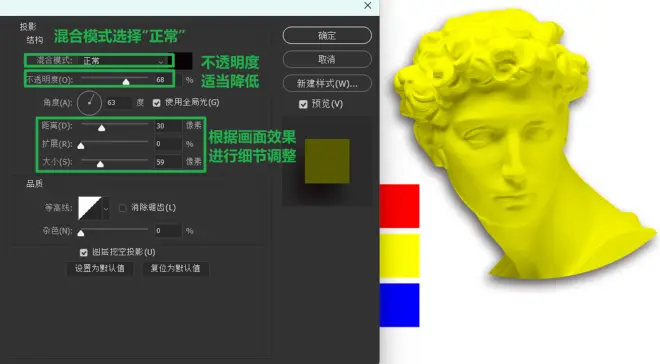
Task: Click the 等高线 contour thumbnail
Action: (90, 208)
